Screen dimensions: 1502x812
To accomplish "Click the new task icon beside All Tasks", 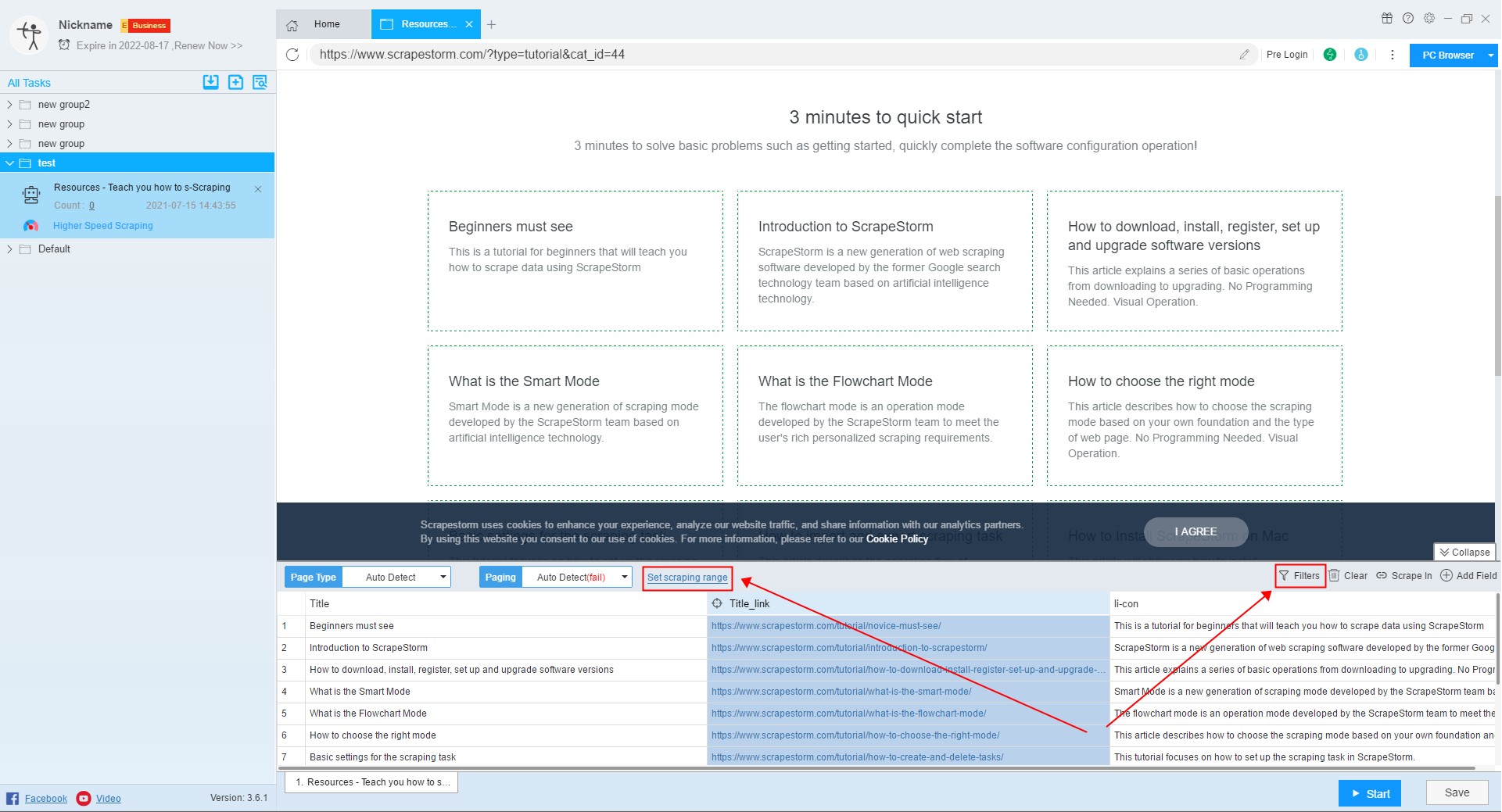I will [235, 82].
